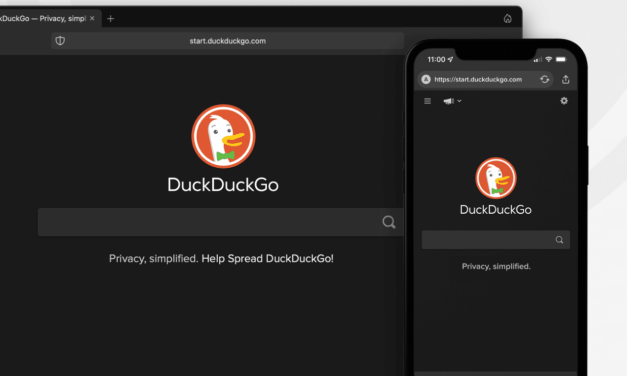Tap the phone DuckDuckGo duck logo
Screen dimensions: 627x376
pyautogui.click(x=496, y=178)
